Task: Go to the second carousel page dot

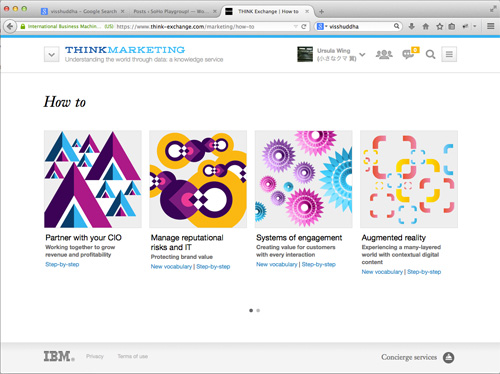Action: click(x=258, y=310)
